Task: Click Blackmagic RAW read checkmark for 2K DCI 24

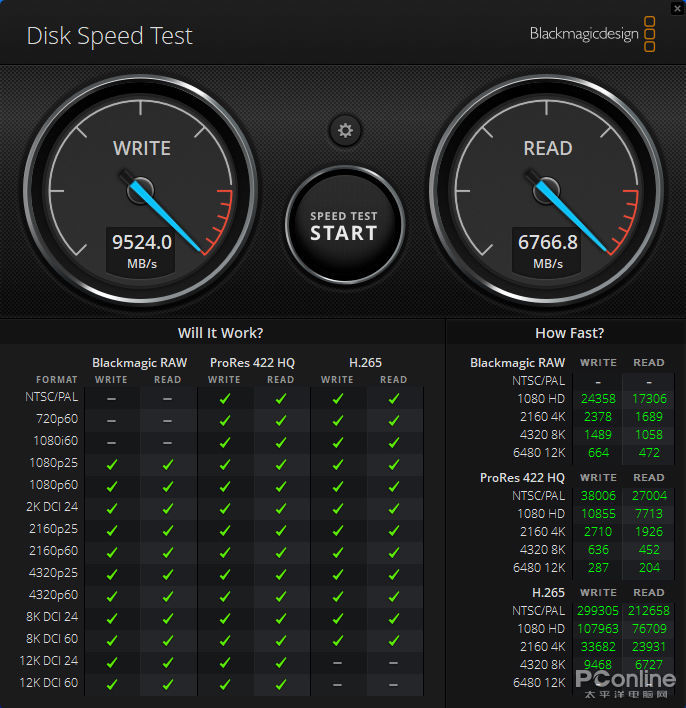Action: pyautogui.click(x=168, y=508)
